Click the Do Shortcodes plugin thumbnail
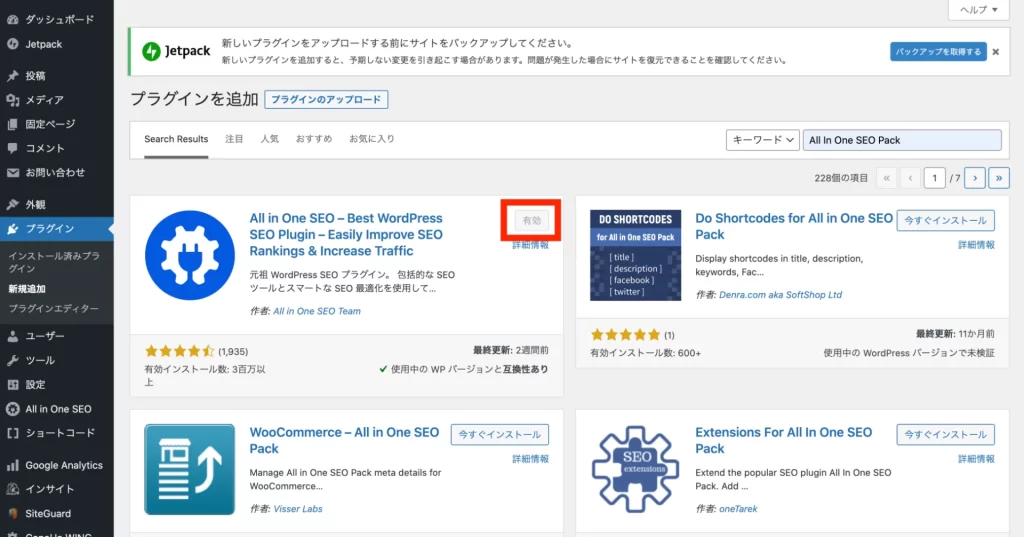The height and width of the screenshot is (537, 1024). tap(635, 255)
